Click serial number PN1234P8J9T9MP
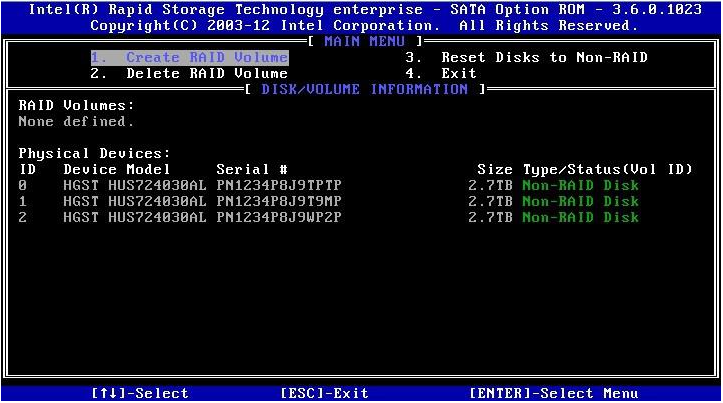The height and width of the screenshot is (403, 723). pos(279,201)
